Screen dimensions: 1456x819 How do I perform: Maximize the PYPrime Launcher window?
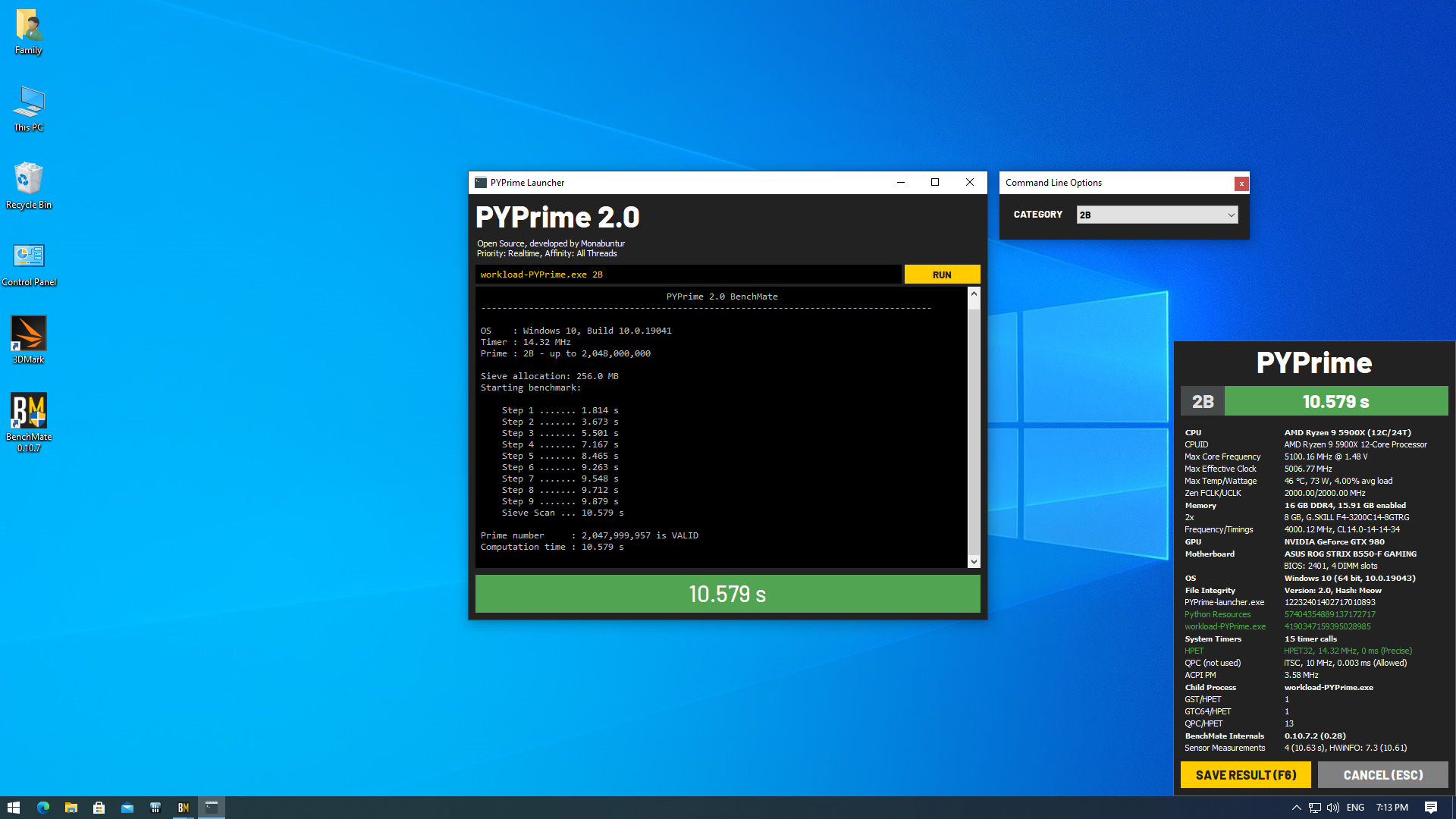pos(935,183)
